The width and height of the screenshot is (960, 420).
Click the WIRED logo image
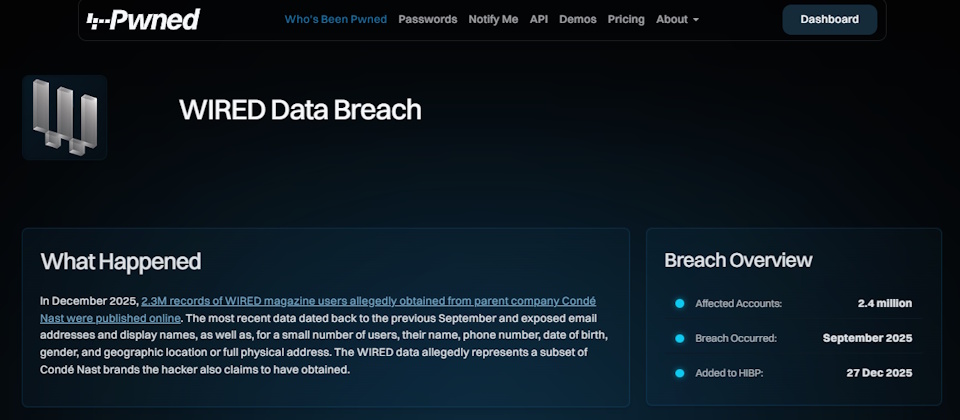[65, 117]
